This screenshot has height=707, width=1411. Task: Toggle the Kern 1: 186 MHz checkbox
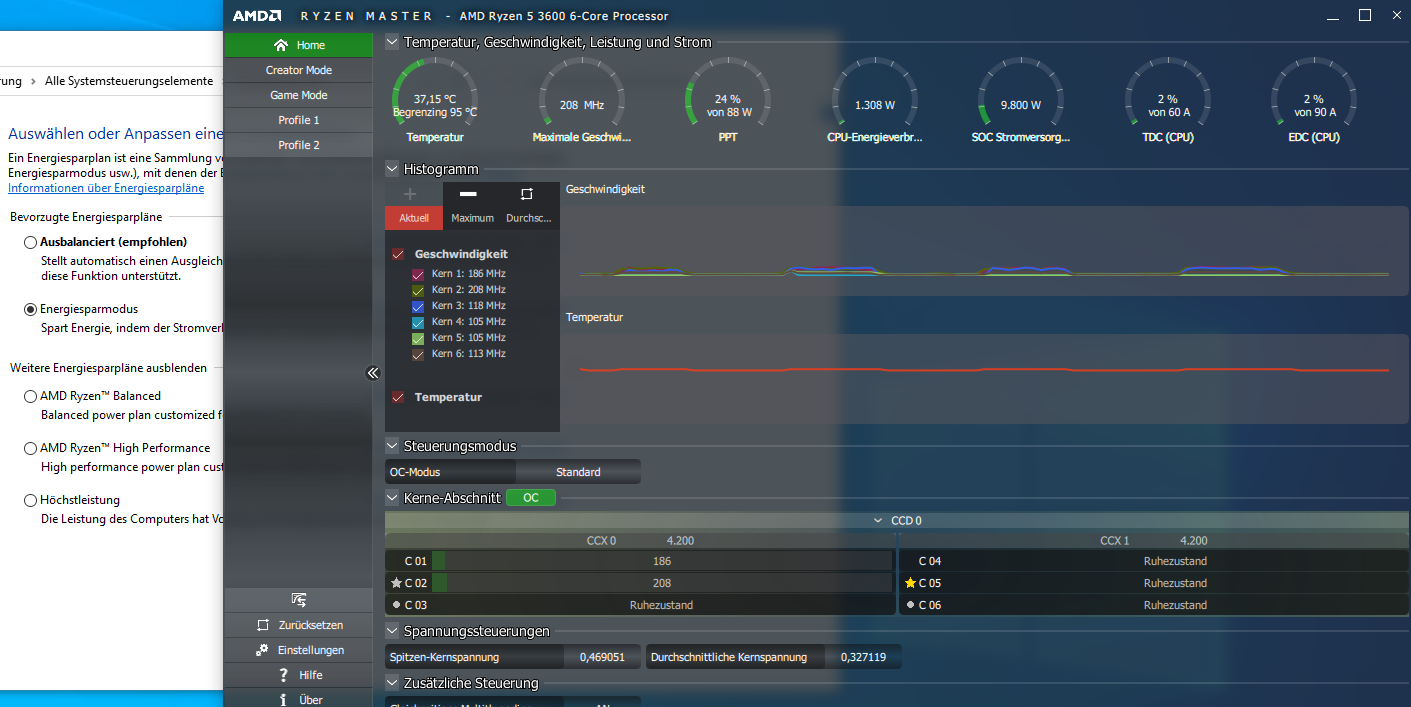click(x=418, y=274)
